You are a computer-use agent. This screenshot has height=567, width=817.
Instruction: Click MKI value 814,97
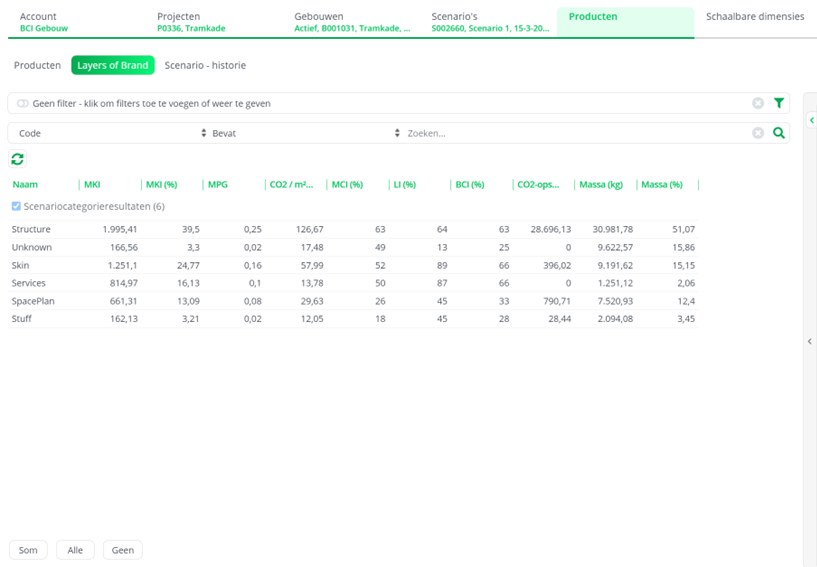[123, 283]
